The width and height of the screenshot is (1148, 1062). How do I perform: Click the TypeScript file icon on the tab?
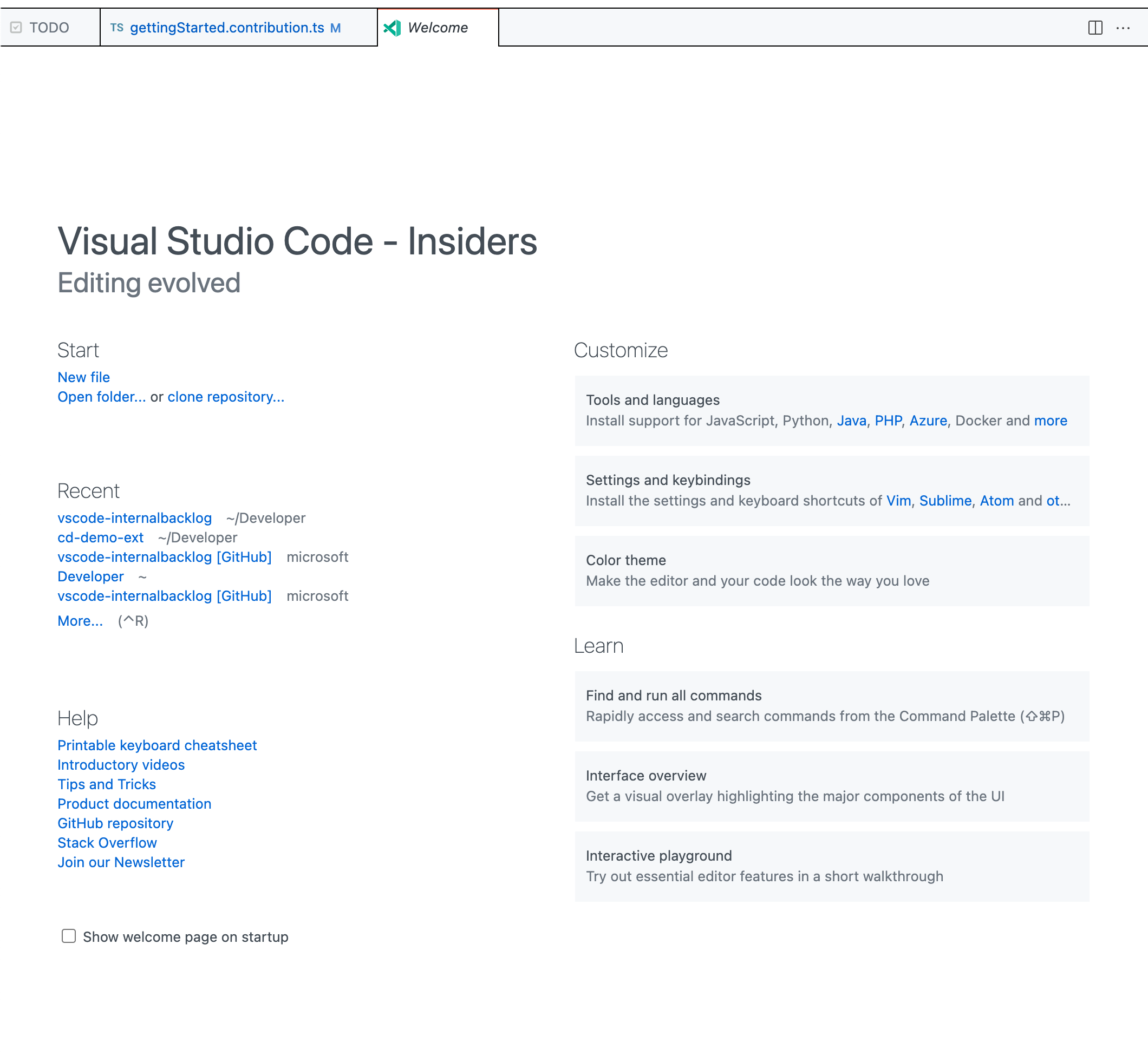[x=117, y=28]
